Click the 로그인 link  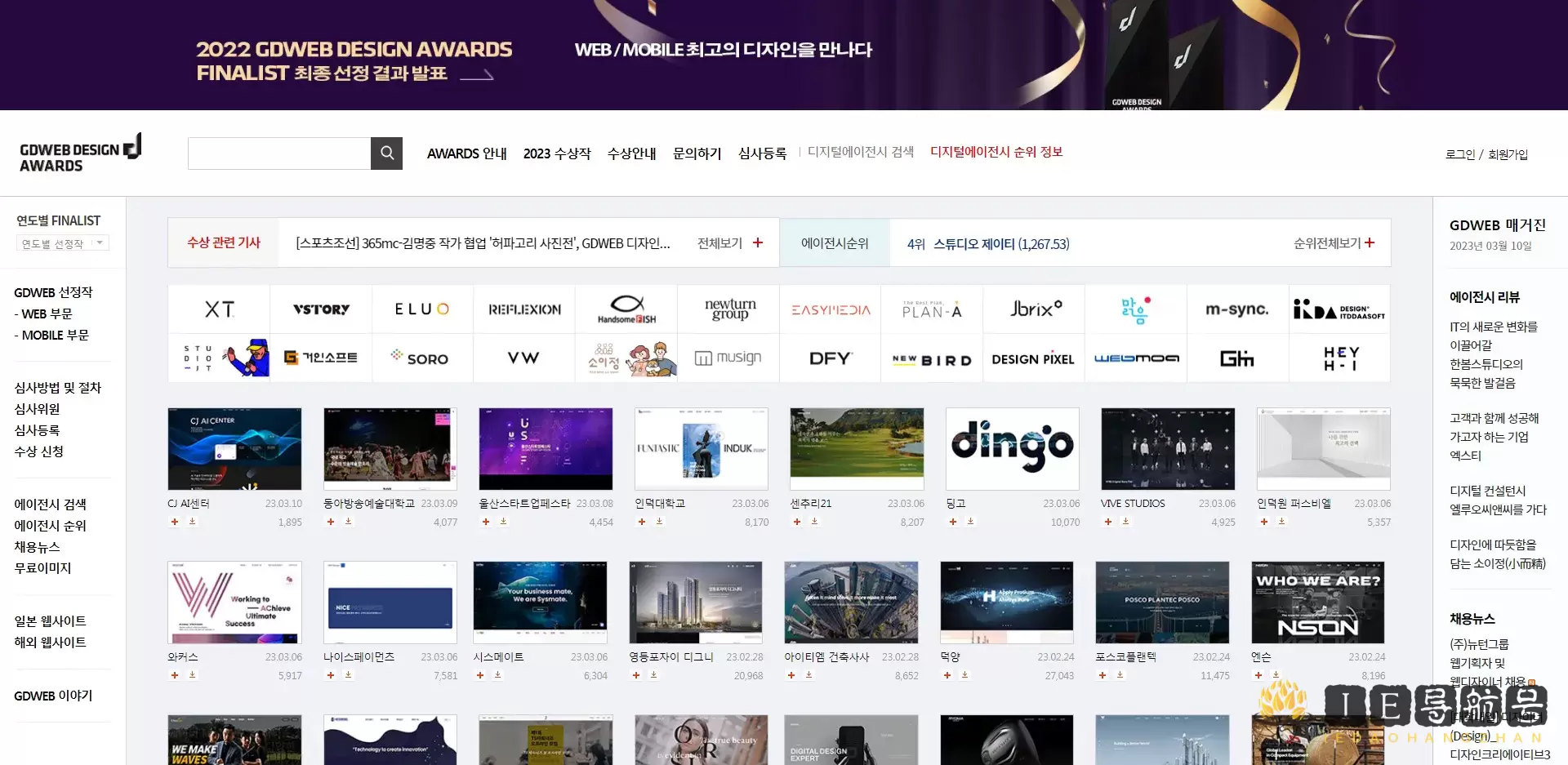[1460, 154]
